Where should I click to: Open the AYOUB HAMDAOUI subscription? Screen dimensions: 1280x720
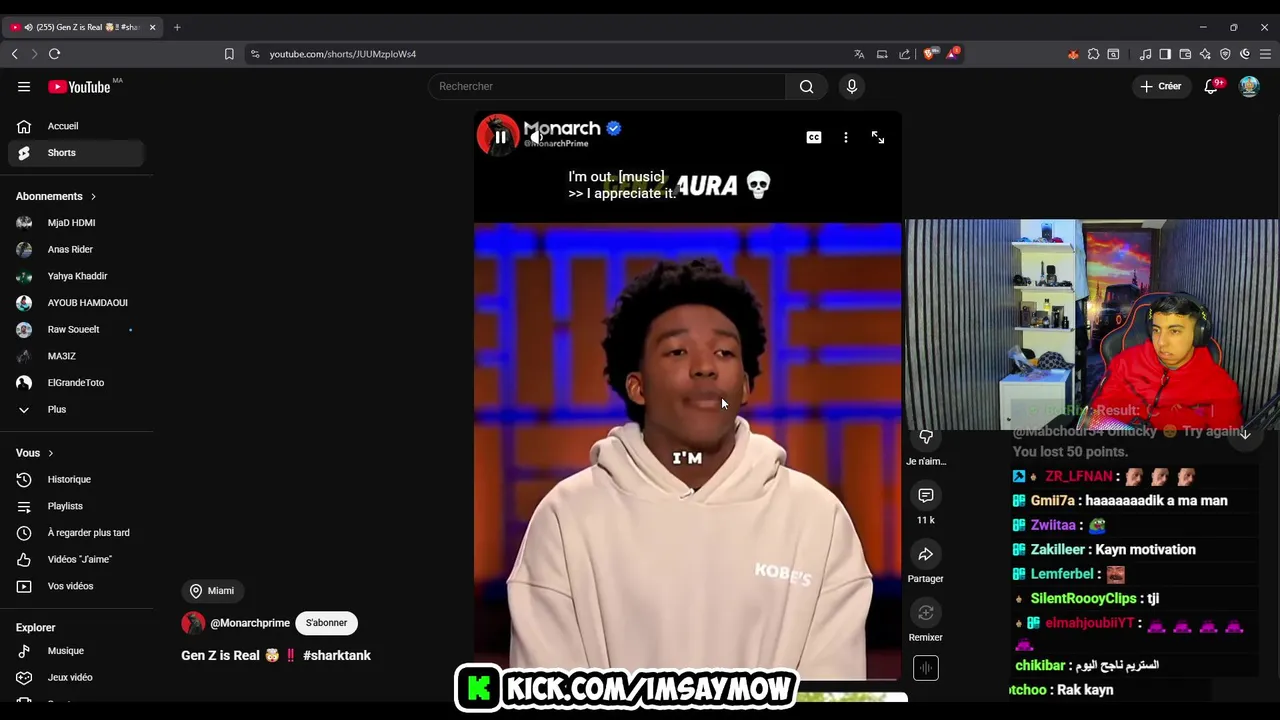76,303
